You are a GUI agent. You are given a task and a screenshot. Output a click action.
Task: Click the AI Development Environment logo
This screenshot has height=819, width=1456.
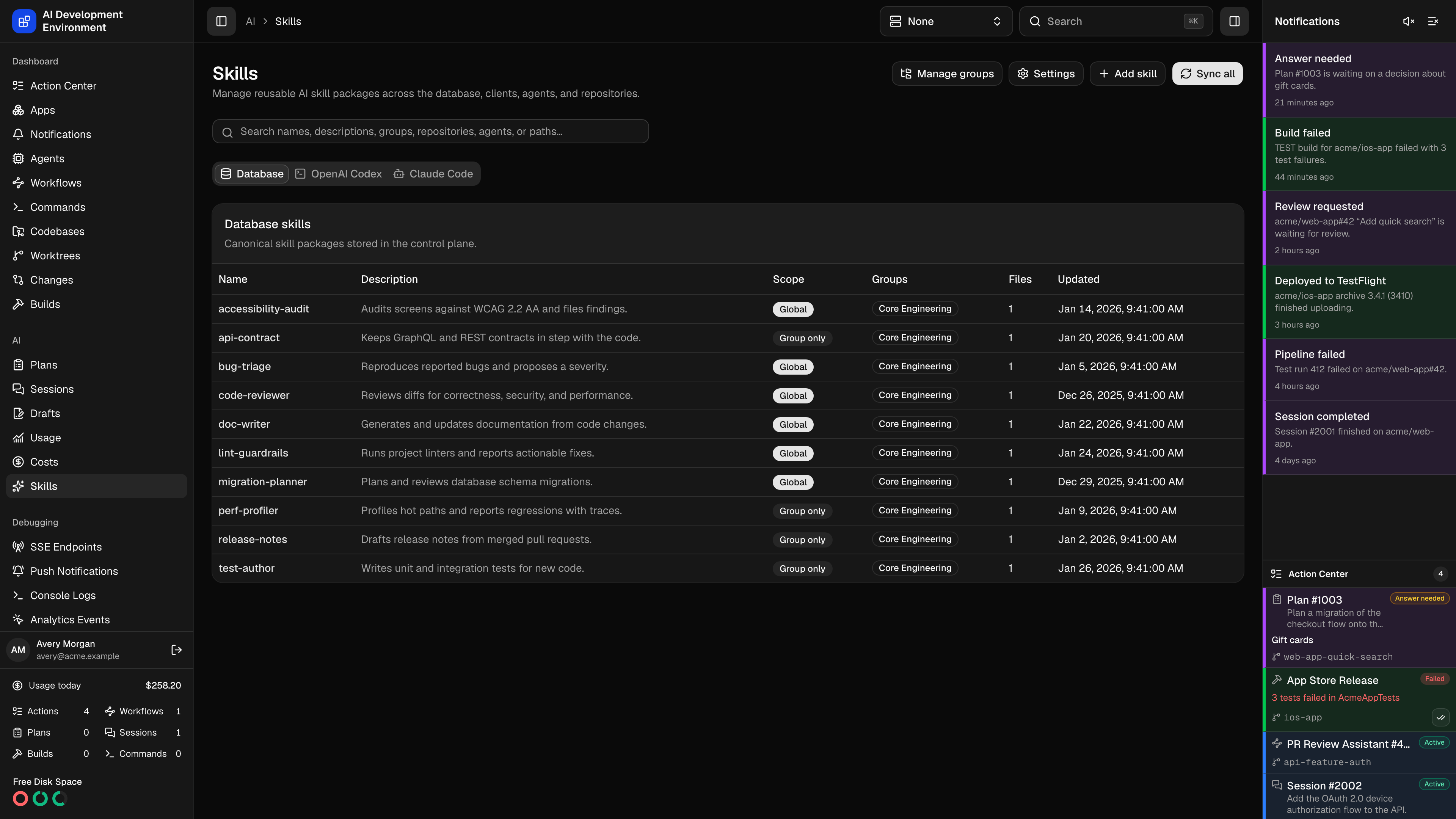[24, 22]
